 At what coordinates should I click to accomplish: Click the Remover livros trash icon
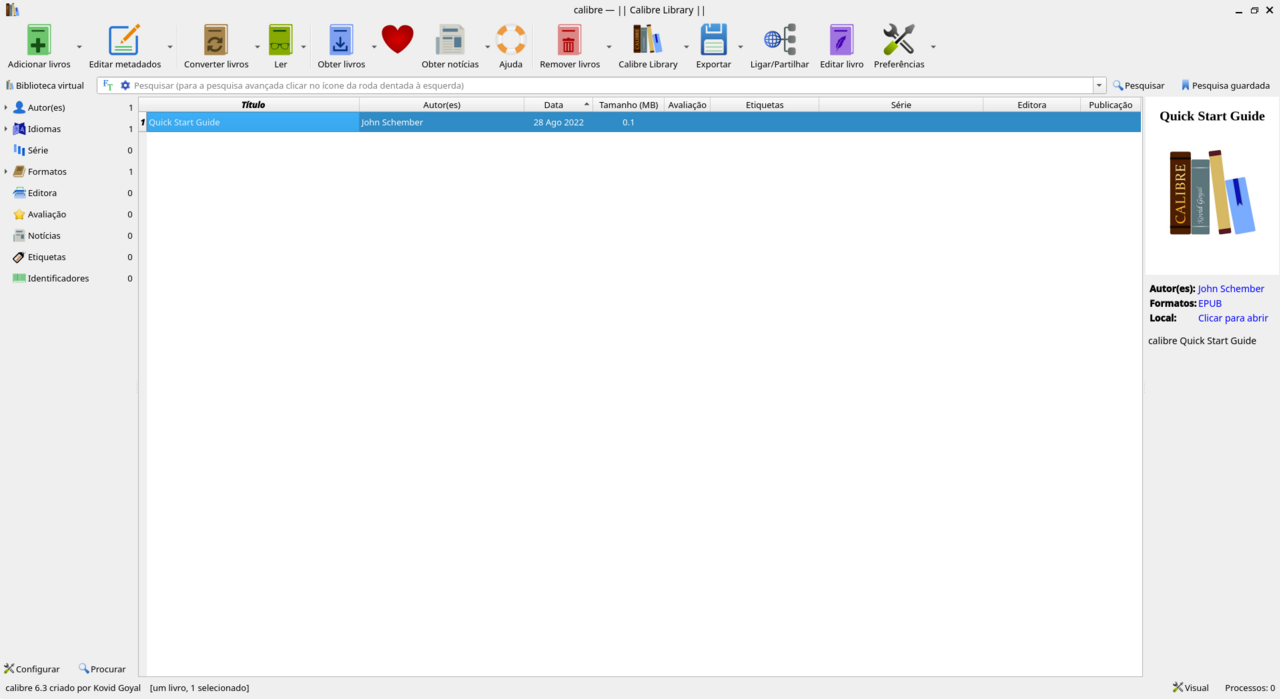point(569,40)
